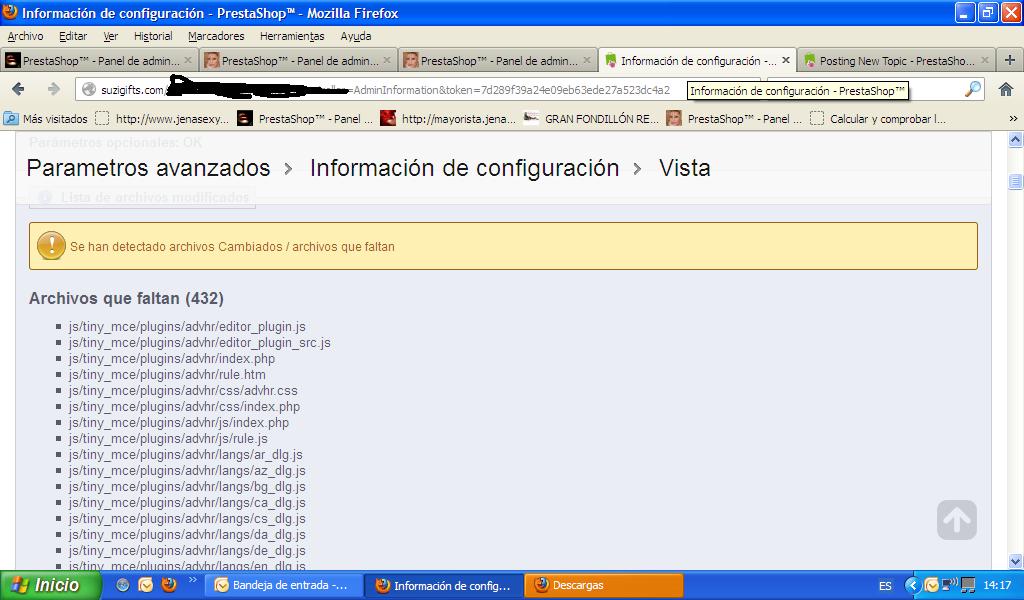Open the Firefox quick launch icon in taskbar
The height and width of the screenshot is (600, 1024).
coord(168,584)
